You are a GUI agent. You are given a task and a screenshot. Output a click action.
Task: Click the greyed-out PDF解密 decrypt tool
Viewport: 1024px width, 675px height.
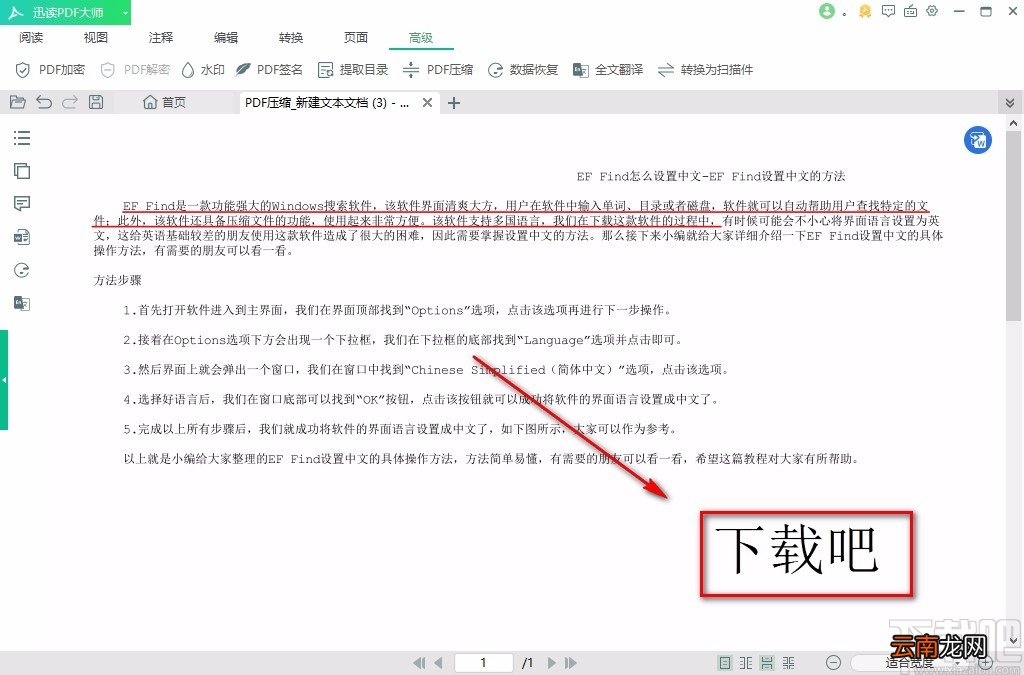click(x=135, y=70)
